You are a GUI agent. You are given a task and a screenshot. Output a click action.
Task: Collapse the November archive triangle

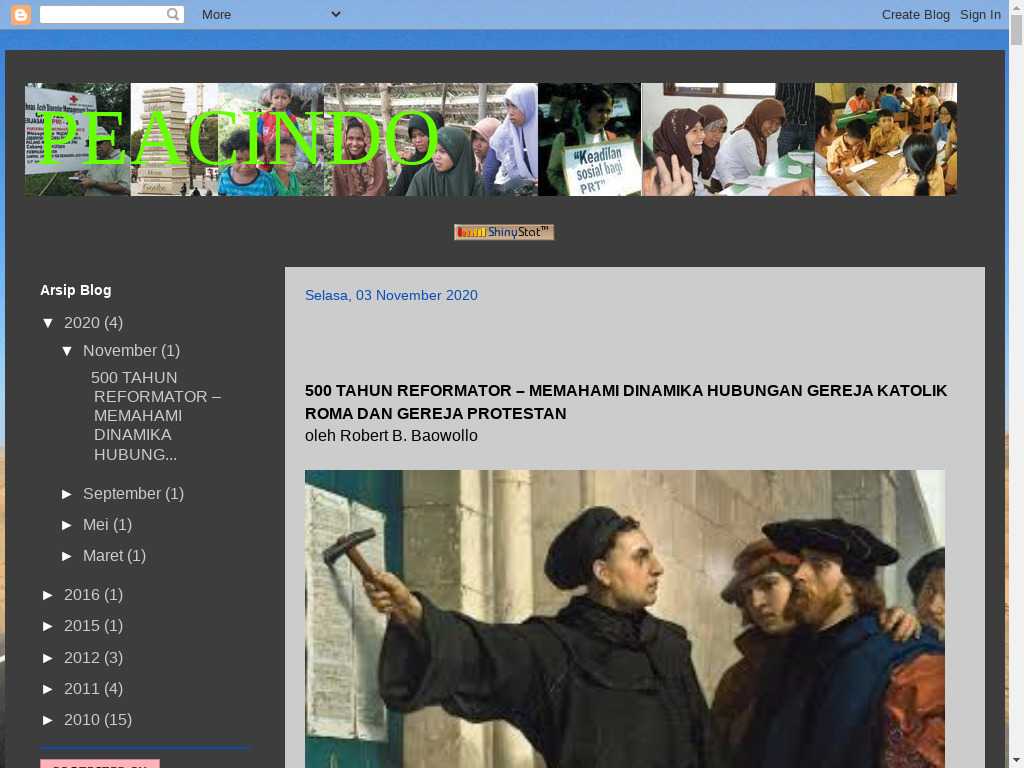(67, 351)
